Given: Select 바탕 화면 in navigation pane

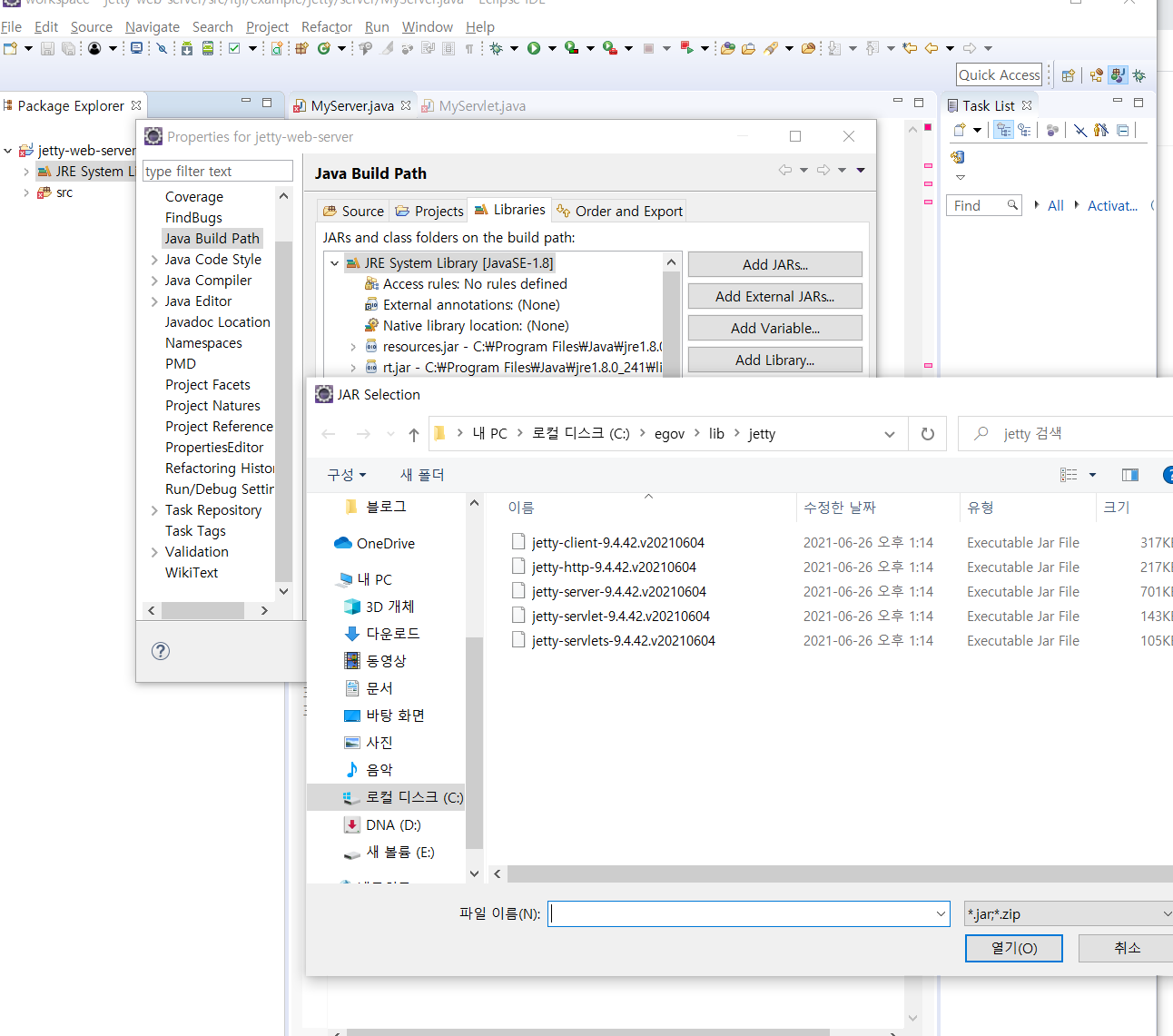Looking at the screenshot, I should click(x=395, y=715).
